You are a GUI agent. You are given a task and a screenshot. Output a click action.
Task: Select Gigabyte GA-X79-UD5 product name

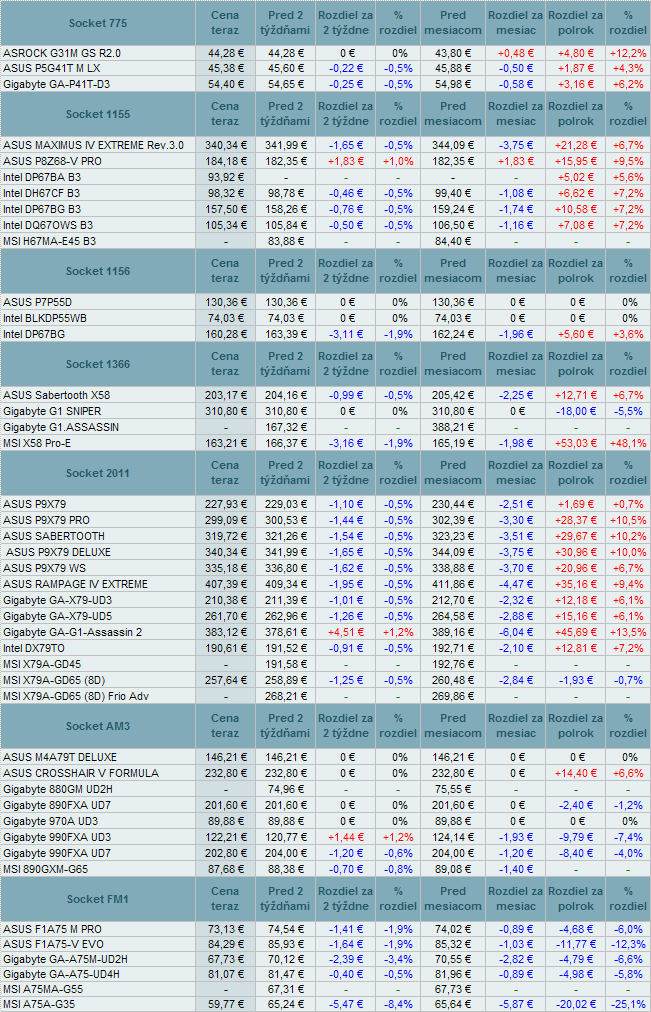click(x=57, y=616)
